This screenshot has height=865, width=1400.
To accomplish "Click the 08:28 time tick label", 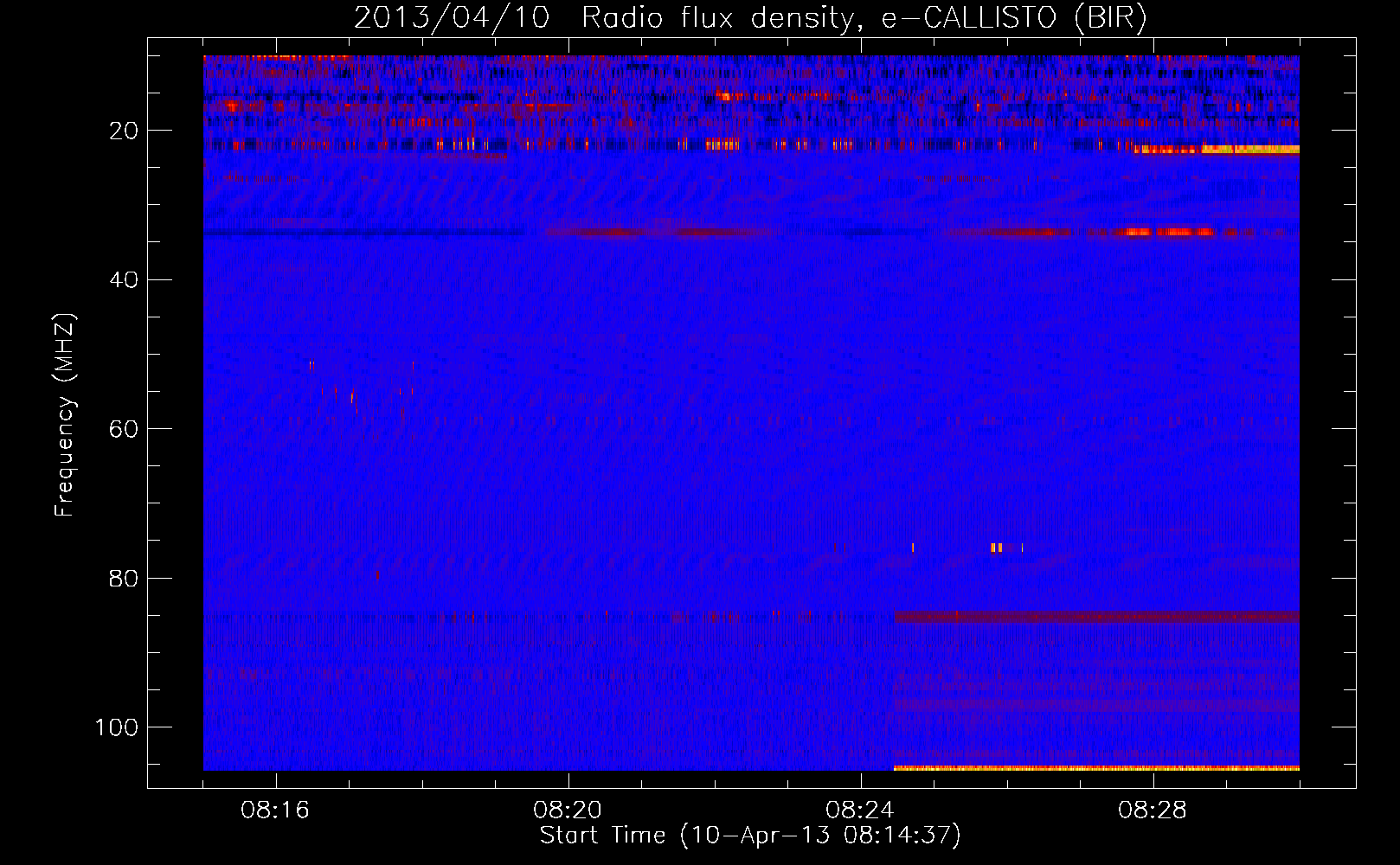I will [x=1153, y=811].
